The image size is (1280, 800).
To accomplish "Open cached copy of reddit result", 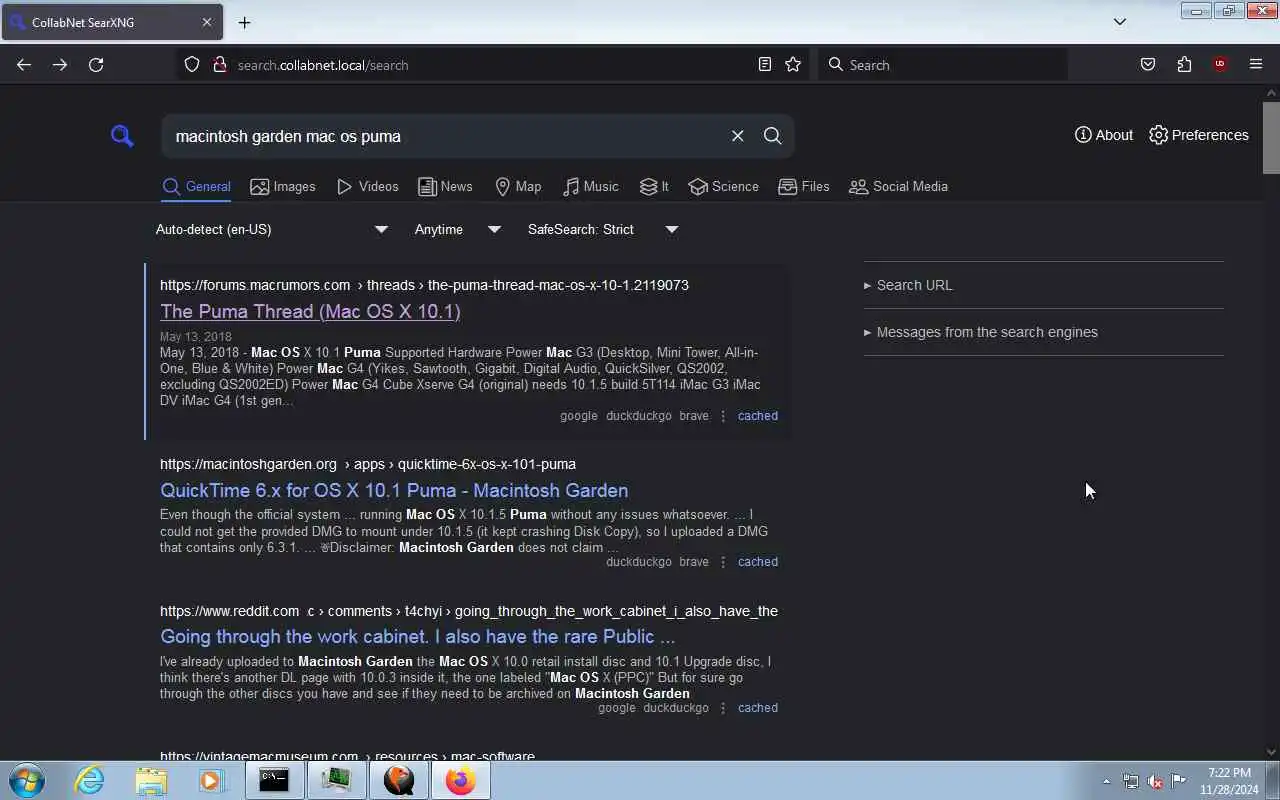I will (758, 708).
